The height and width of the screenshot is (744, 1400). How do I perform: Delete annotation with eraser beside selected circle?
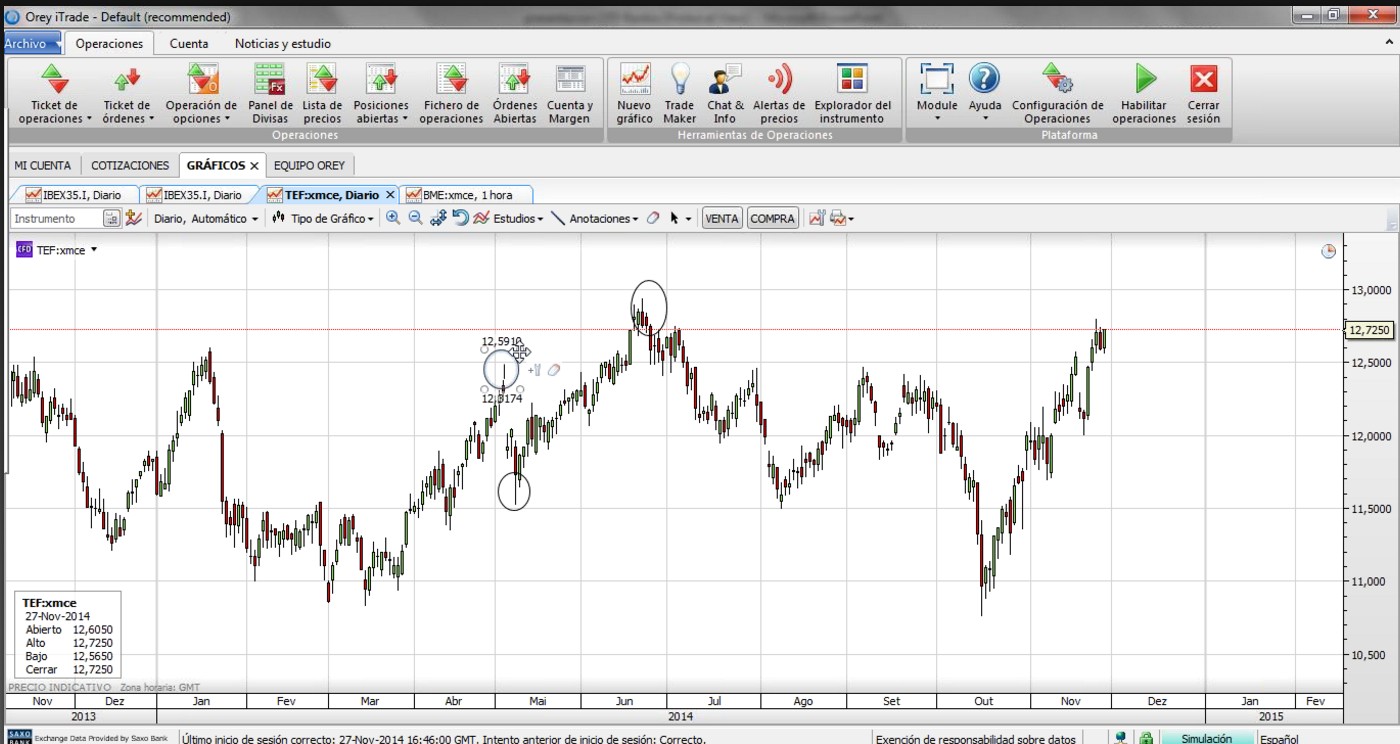(554, 370)
